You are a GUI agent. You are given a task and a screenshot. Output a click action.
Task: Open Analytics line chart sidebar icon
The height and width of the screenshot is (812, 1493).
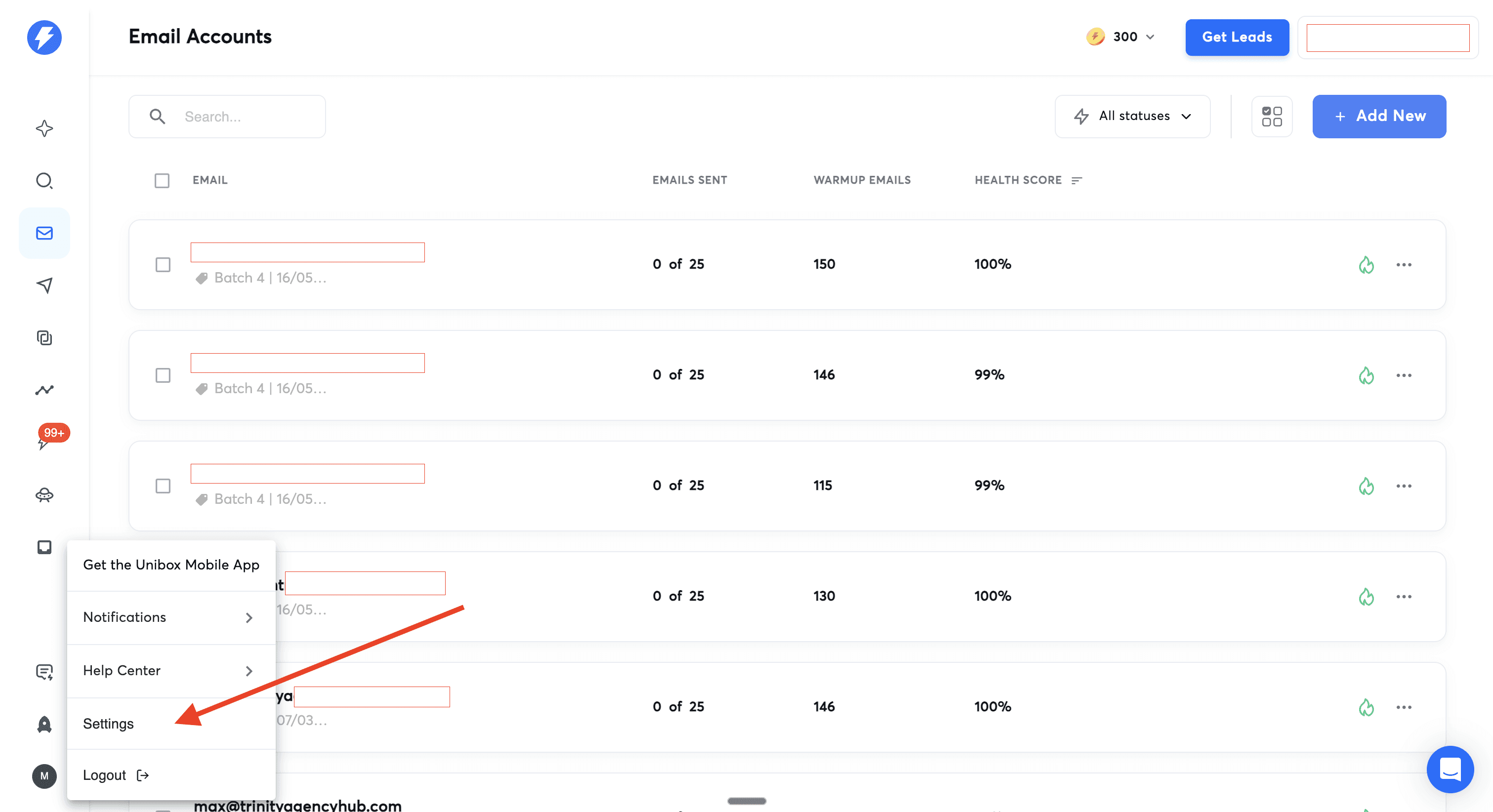coord(44,390)
